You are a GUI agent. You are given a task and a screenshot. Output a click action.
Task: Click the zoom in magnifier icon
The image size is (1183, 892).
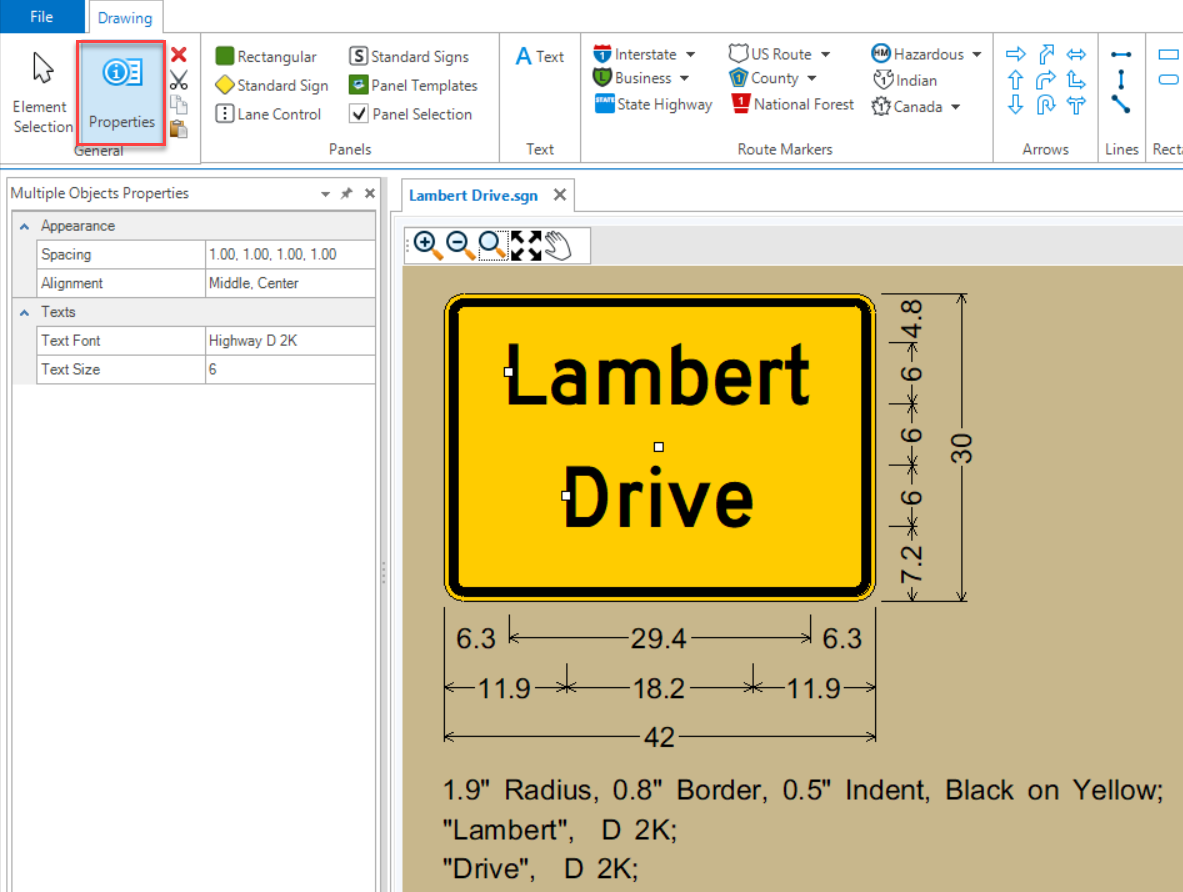point(427,245)
